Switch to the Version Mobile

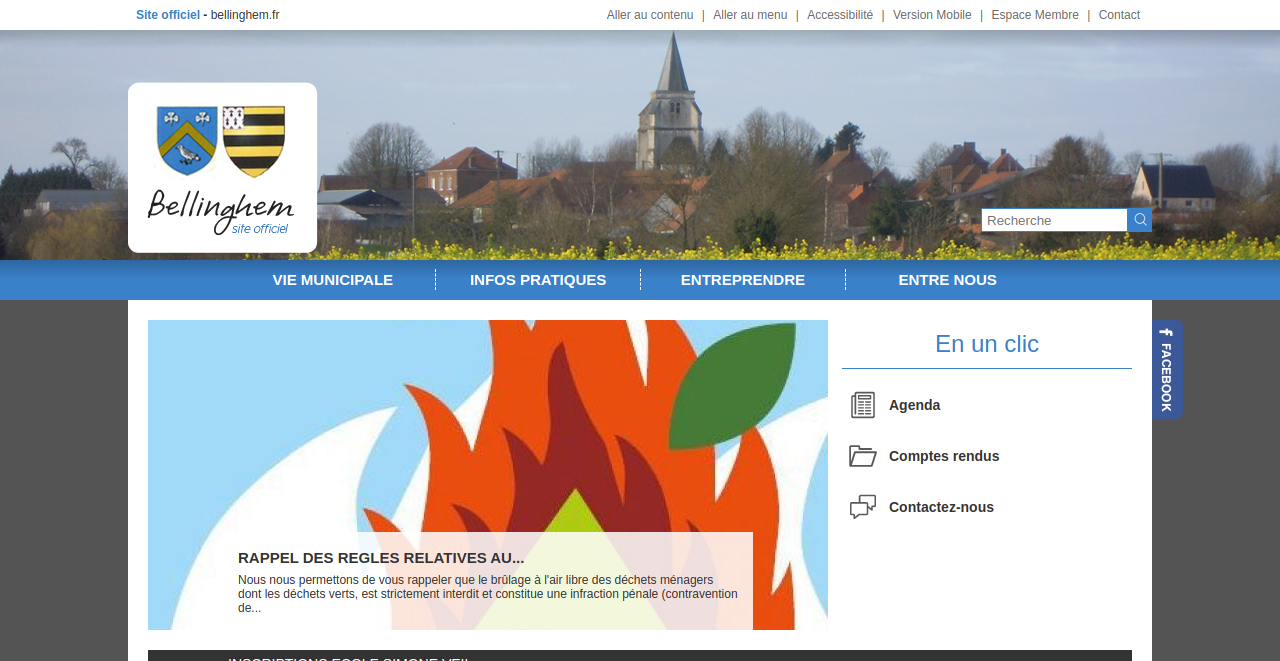pos(932,15)
